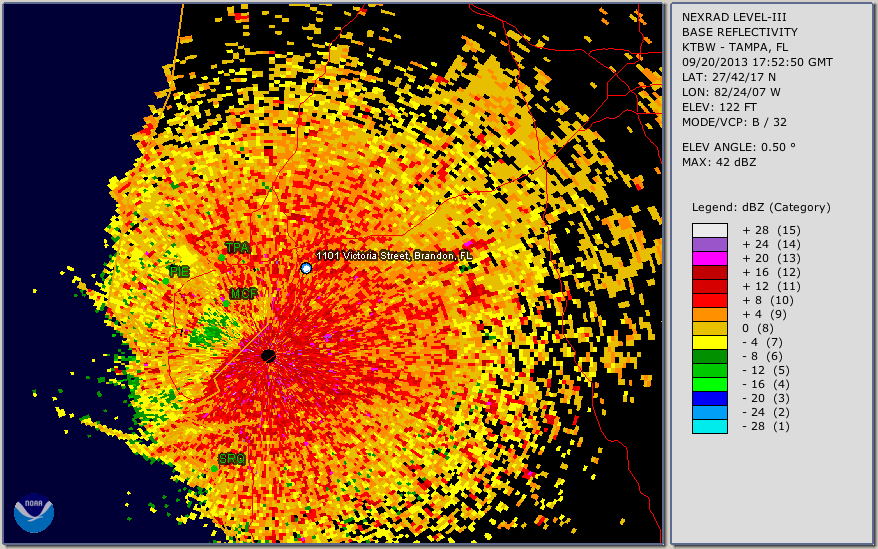This screenshot has width=878, height=549.
Task: Select the bright red +8 dBZ swatch
Action: point(710,300)
